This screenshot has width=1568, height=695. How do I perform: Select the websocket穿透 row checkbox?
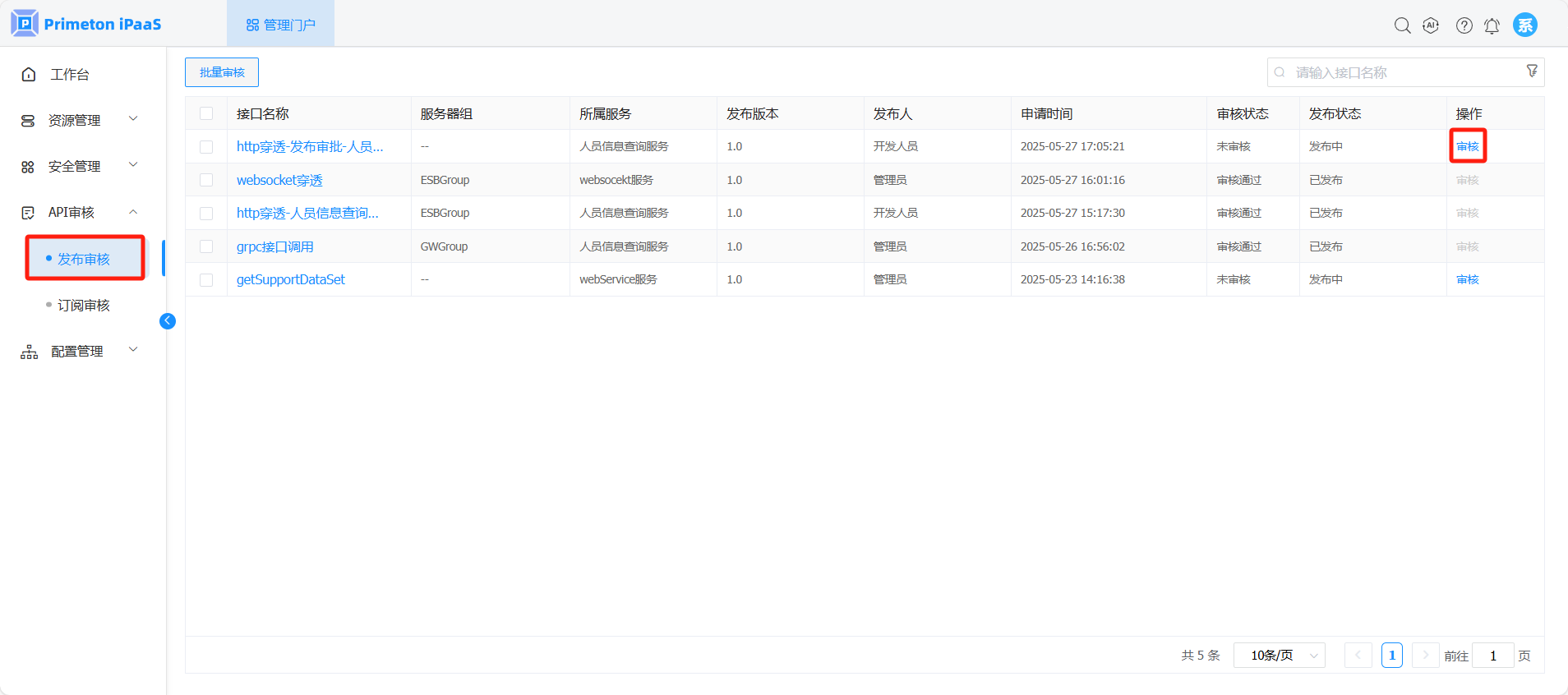click(x=206, y=180)
